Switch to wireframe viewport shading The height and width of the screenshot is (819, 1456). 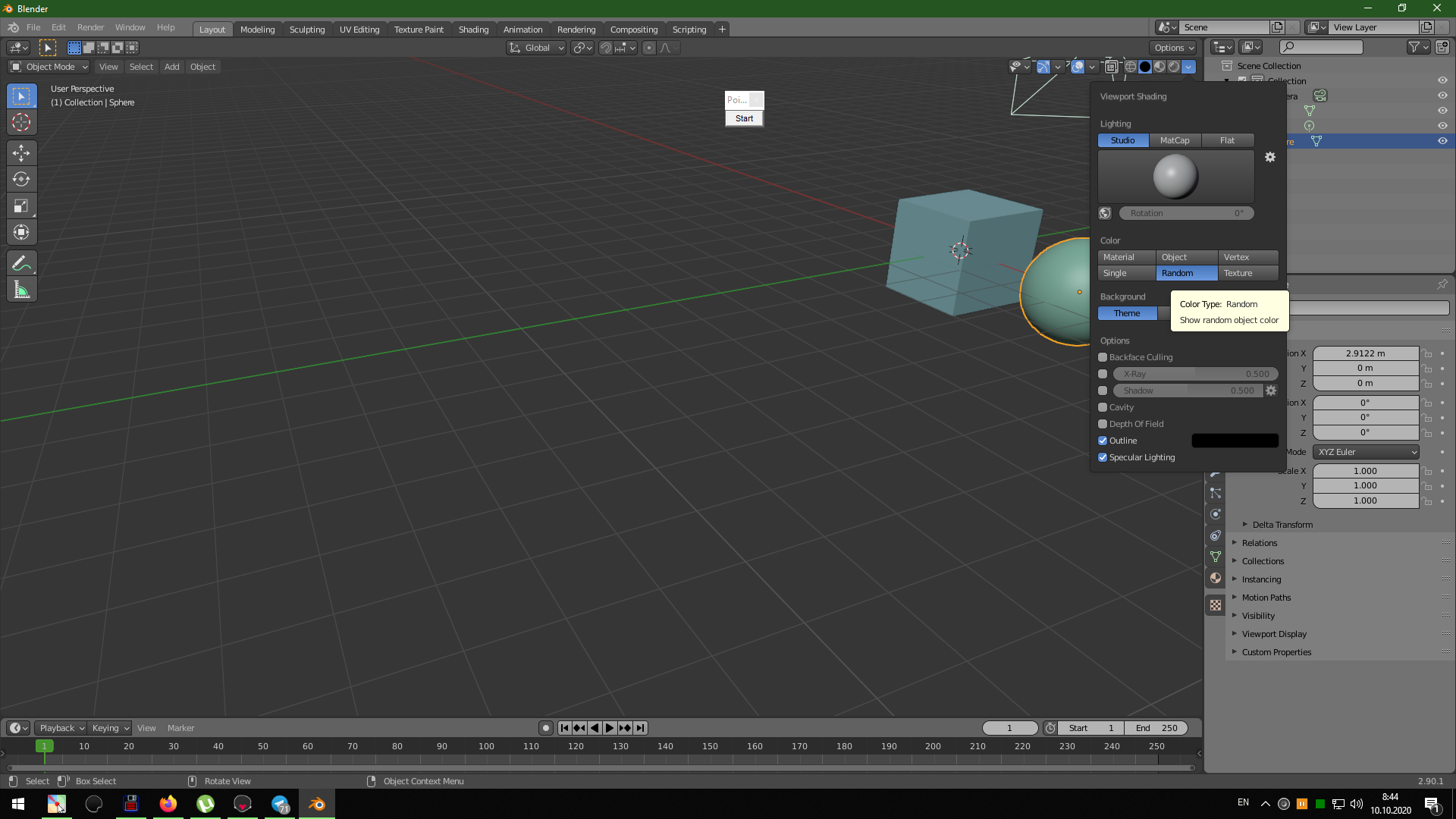click(x=1131, y=67)
